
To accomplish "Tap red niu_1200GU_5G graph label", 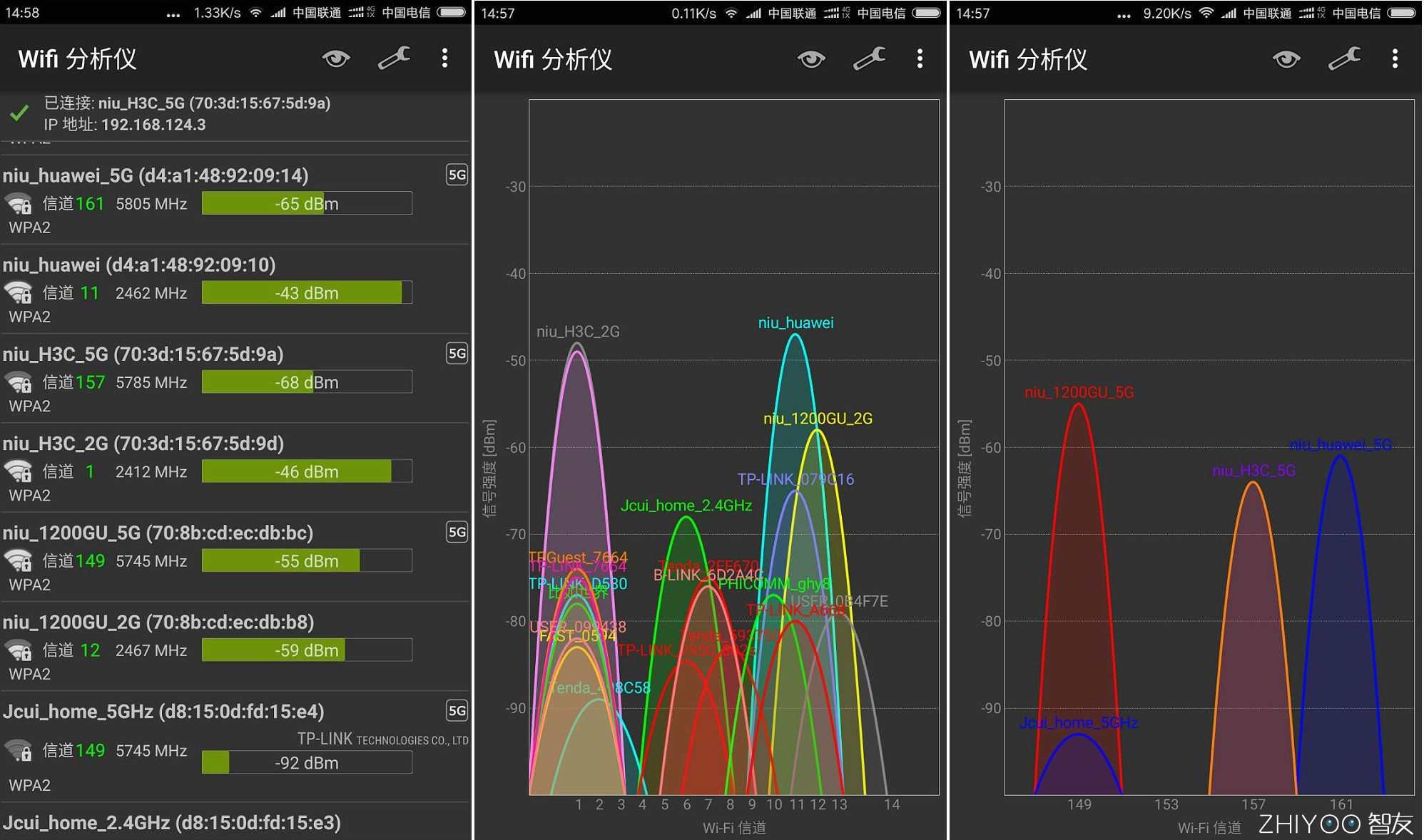I will click(x=1079, y=392).
